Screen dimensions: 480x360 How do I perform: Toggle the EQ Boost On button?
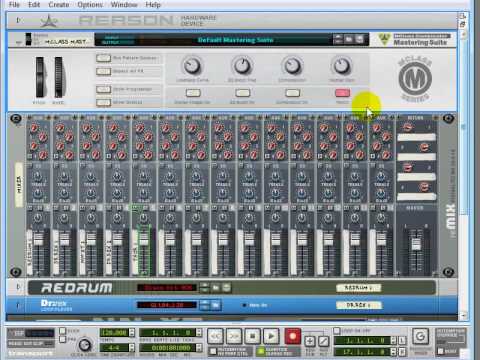coord(242,93)
